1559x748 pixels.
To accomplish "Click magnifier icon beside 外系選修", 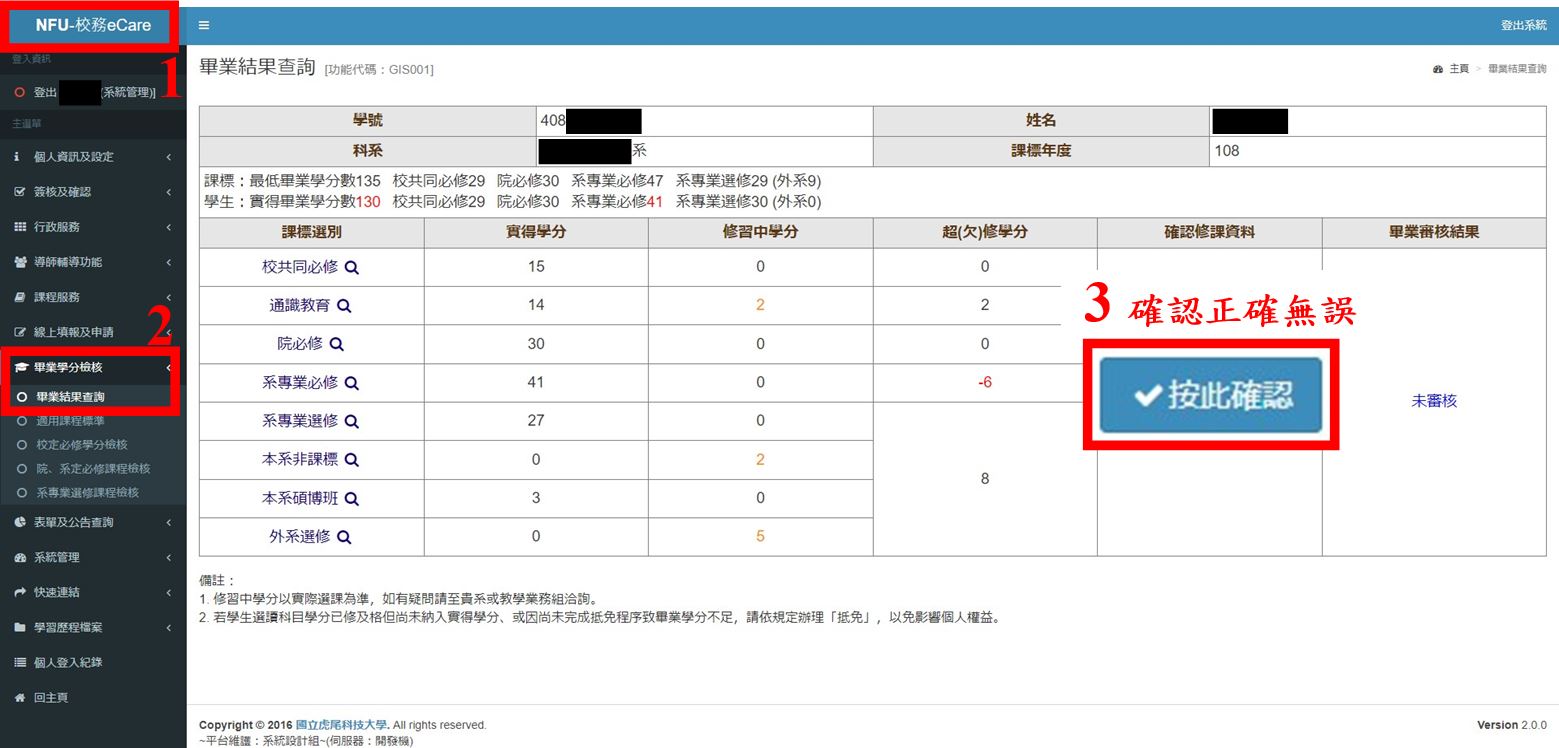I will pyautogui.click(x=345, y=537).
